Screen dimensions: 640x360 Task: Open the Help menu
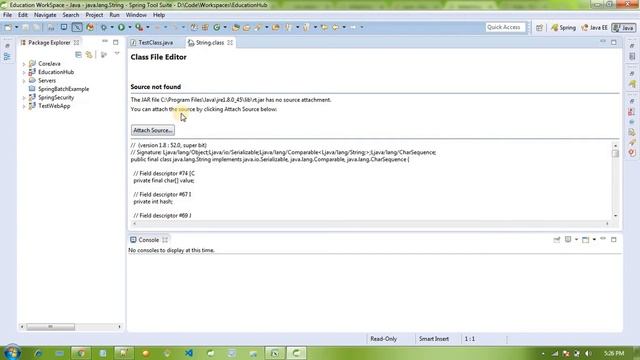click(159, 15)
